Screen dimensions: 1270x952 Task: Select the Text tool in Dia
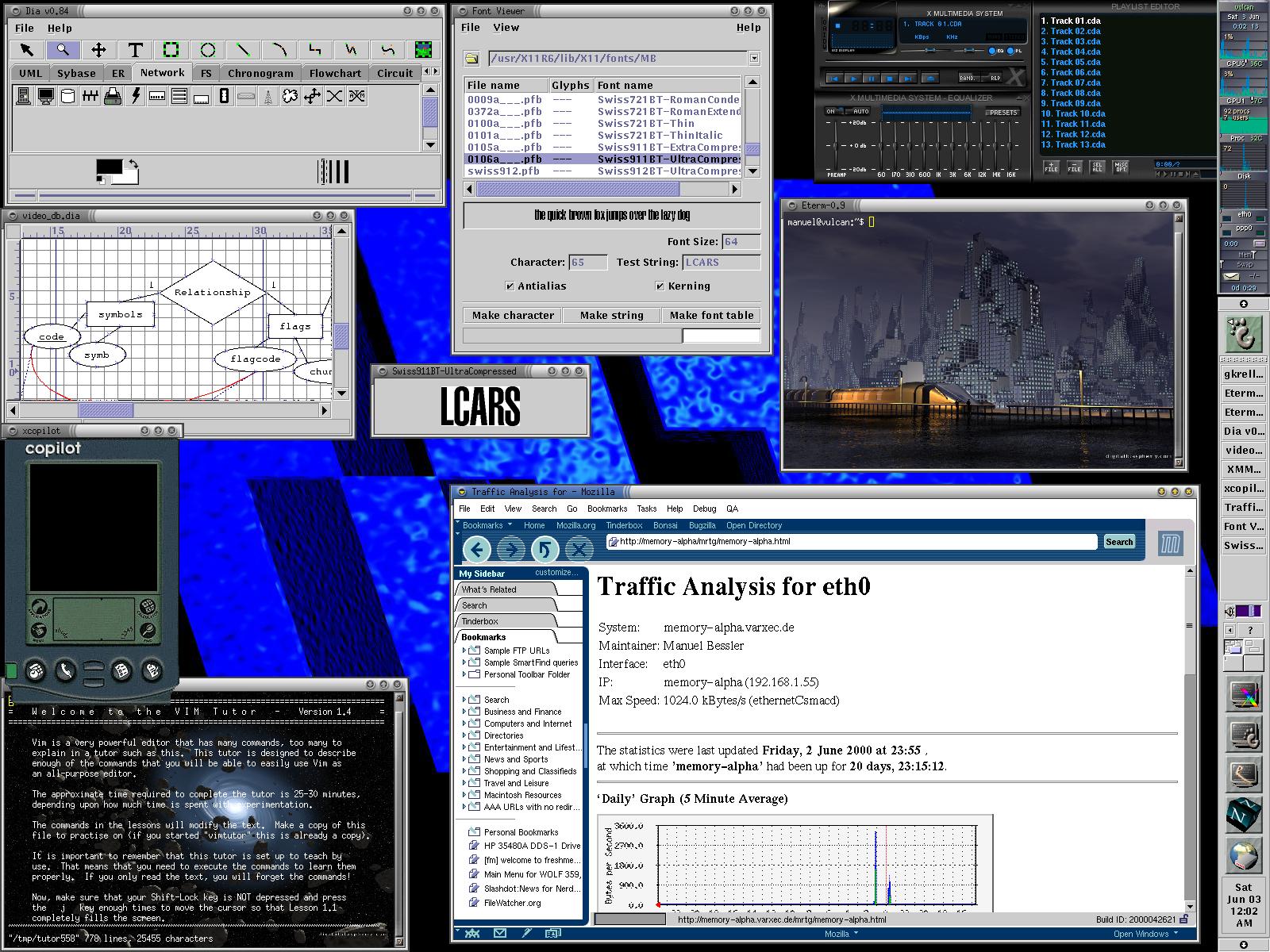135,50
